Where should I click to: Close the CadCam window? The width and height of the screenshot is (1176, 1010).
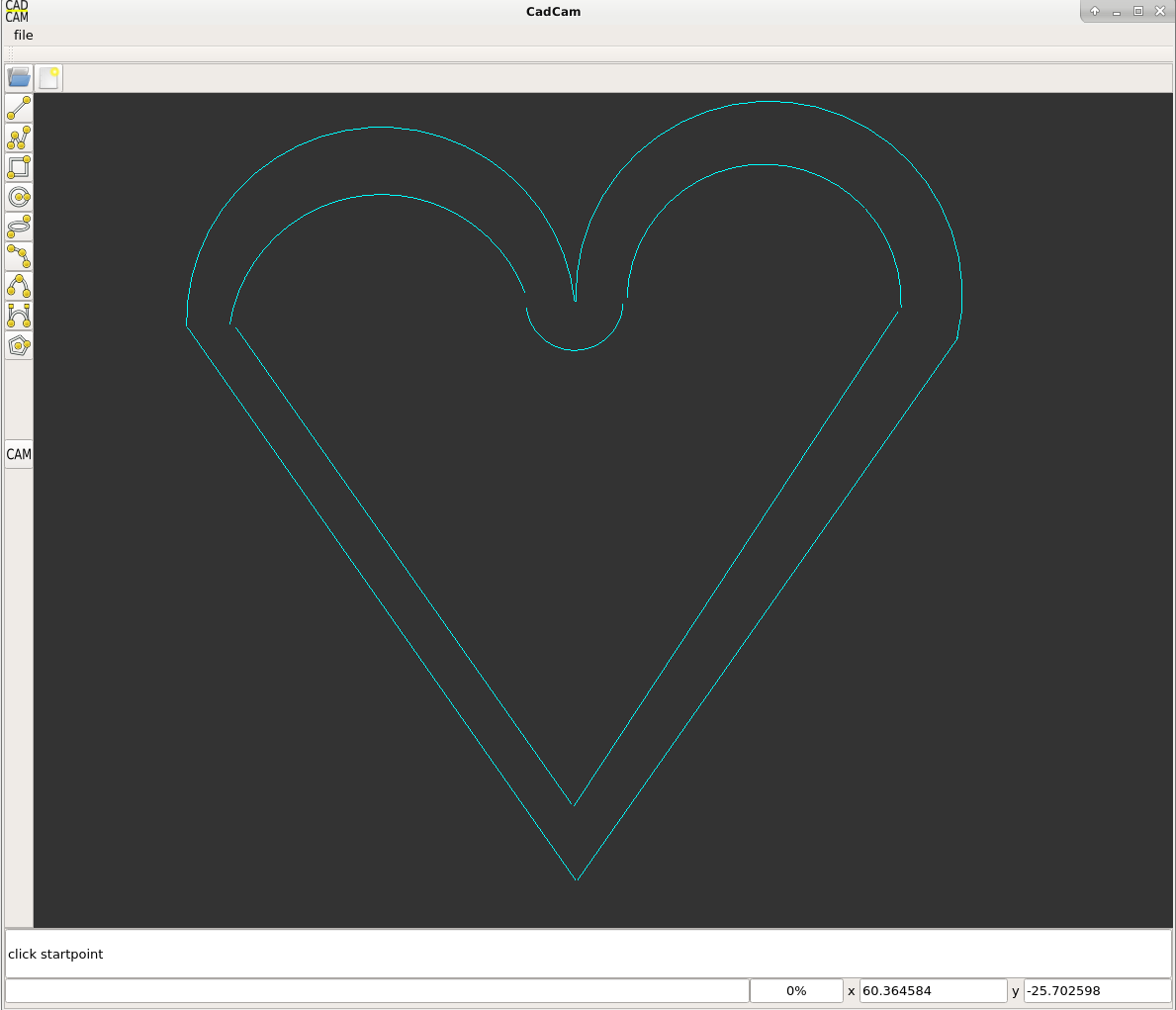point(1160,11)
